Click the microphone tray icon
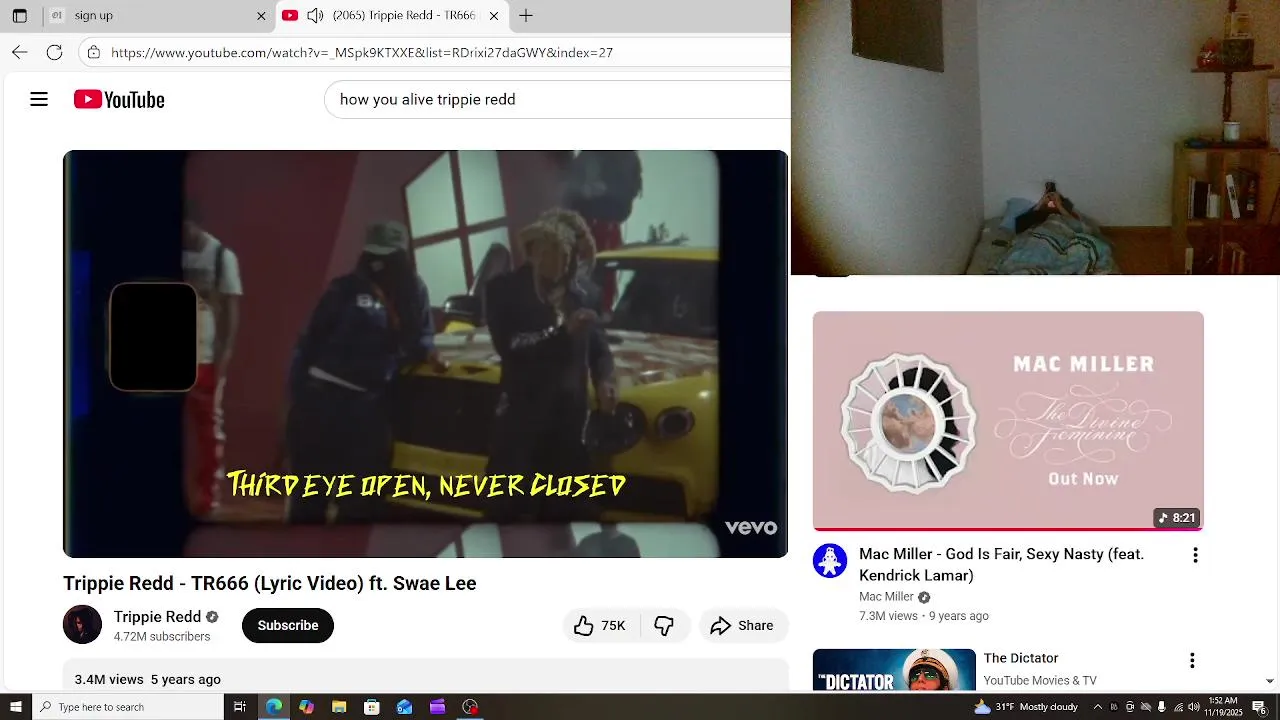The height and width of the screenshot is (720, 1280). (x=1161, y=707)
